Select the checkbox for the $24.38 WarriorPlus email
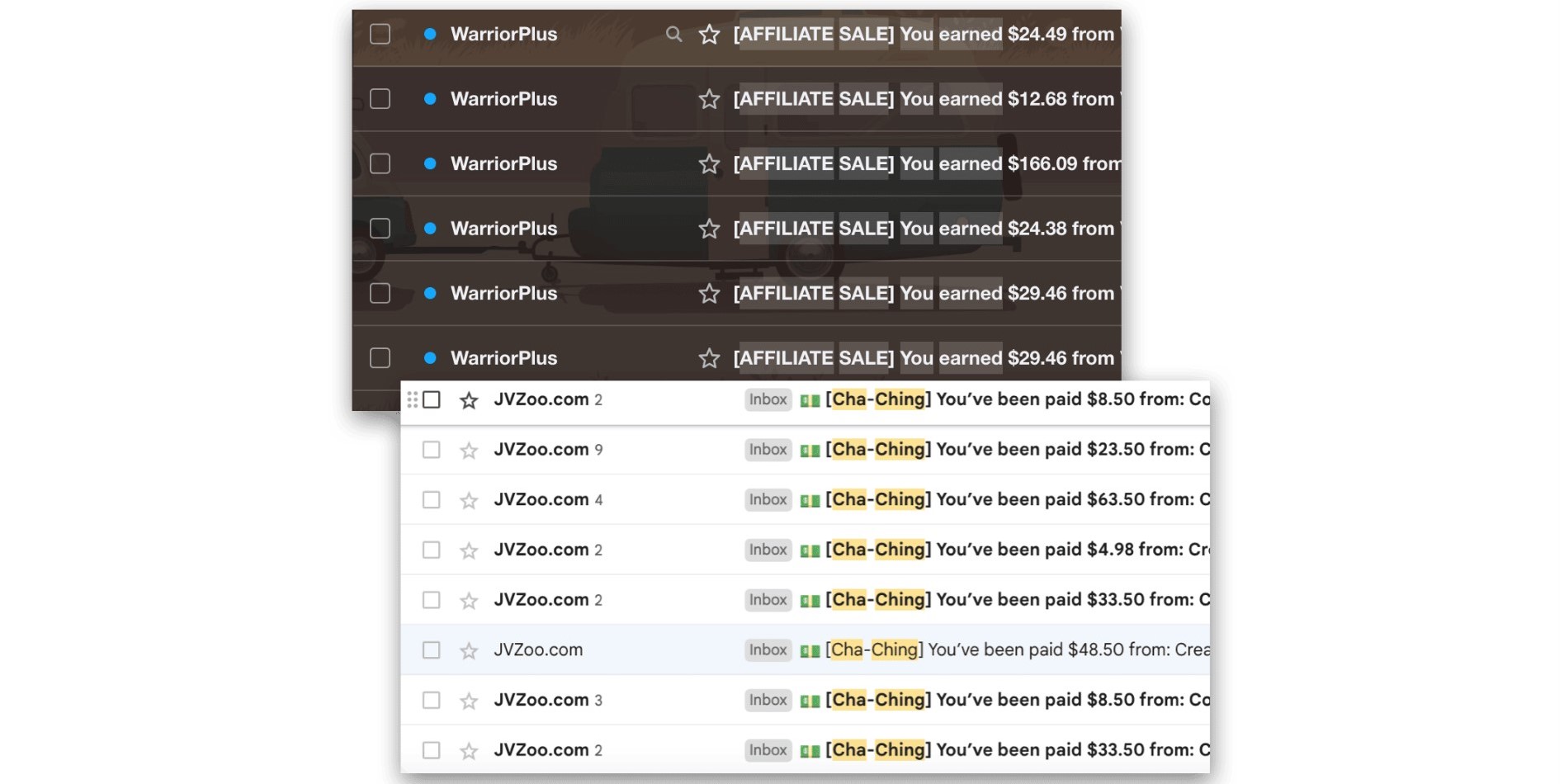Image resolution: width=1564 pixels, height=784 pixels. tap(380, 229)
